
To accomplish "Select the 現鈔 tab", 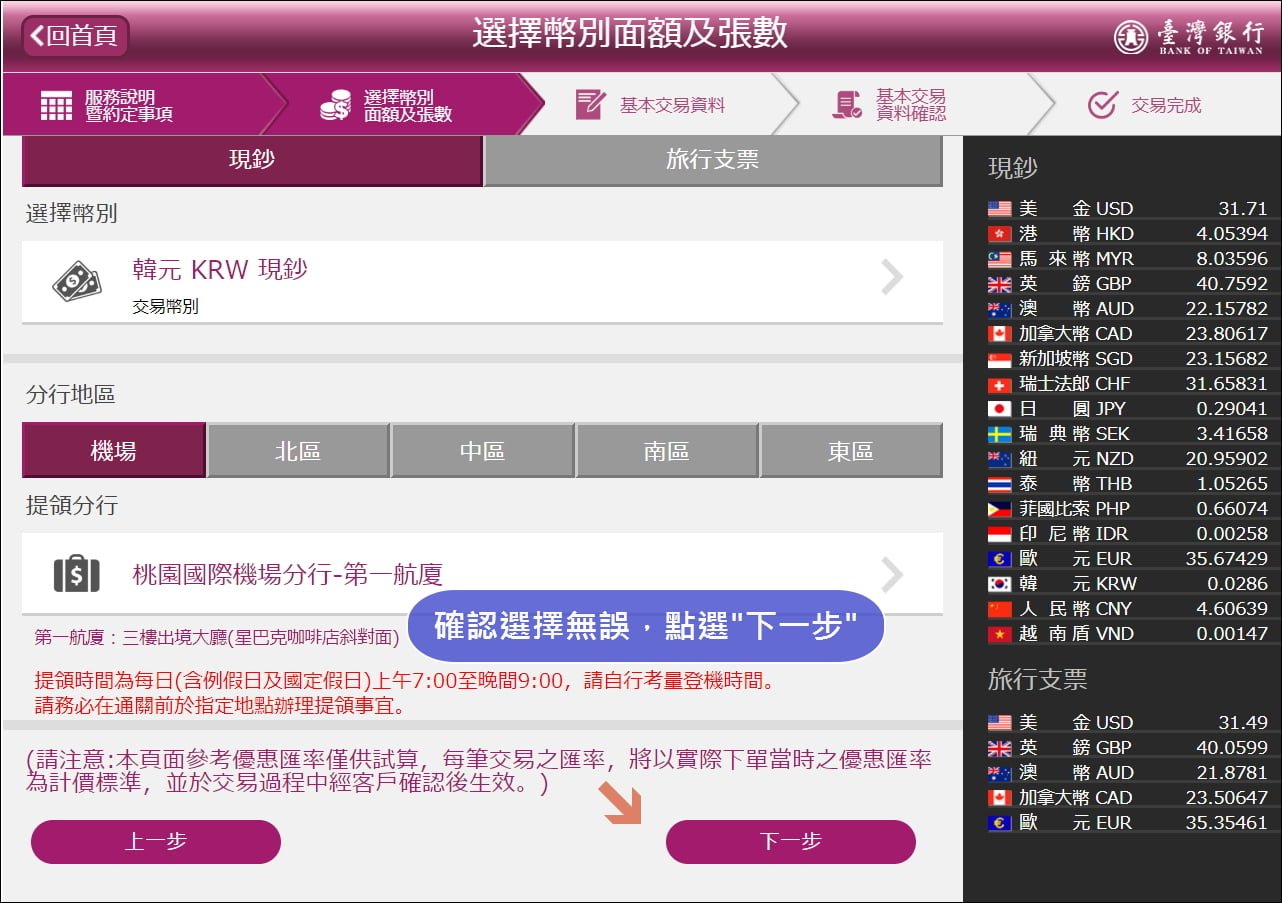I will coord(252,160).
